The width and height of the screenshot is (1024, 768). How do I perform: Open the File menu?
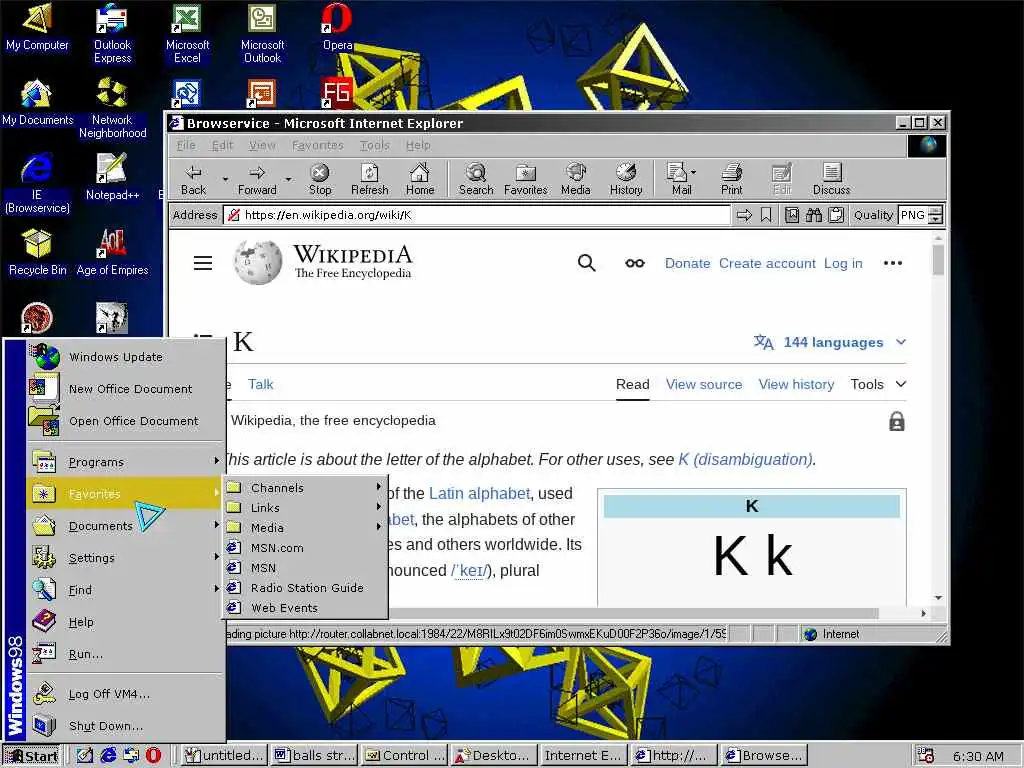pos(186,145)
